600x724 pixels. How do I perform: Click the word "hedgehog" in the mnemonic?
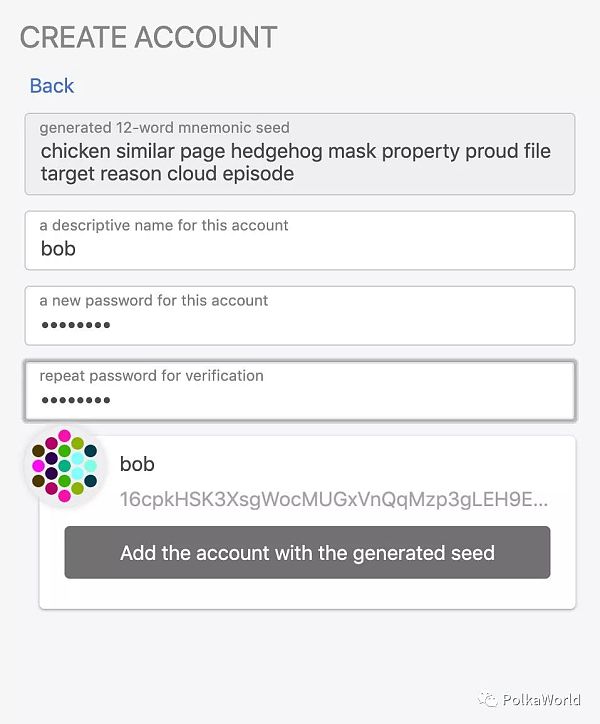[282, 152]
